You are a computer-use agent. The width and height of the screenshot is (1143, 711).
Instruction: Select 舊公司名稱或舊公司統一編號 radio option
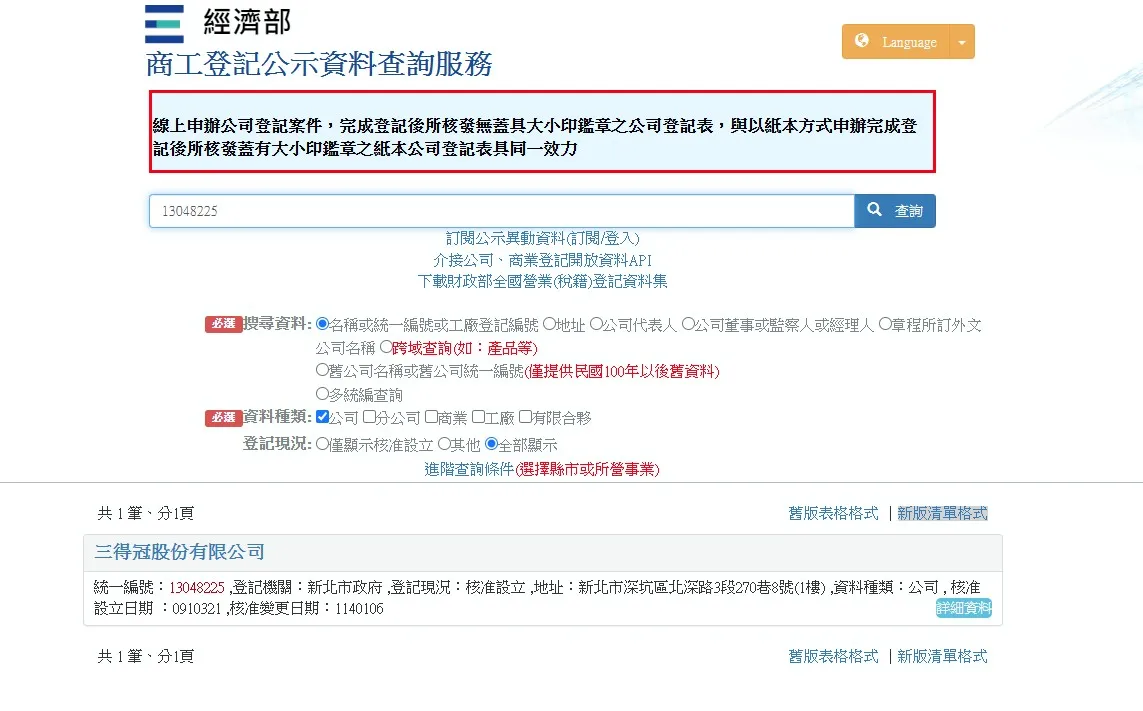tap(322, 370)
